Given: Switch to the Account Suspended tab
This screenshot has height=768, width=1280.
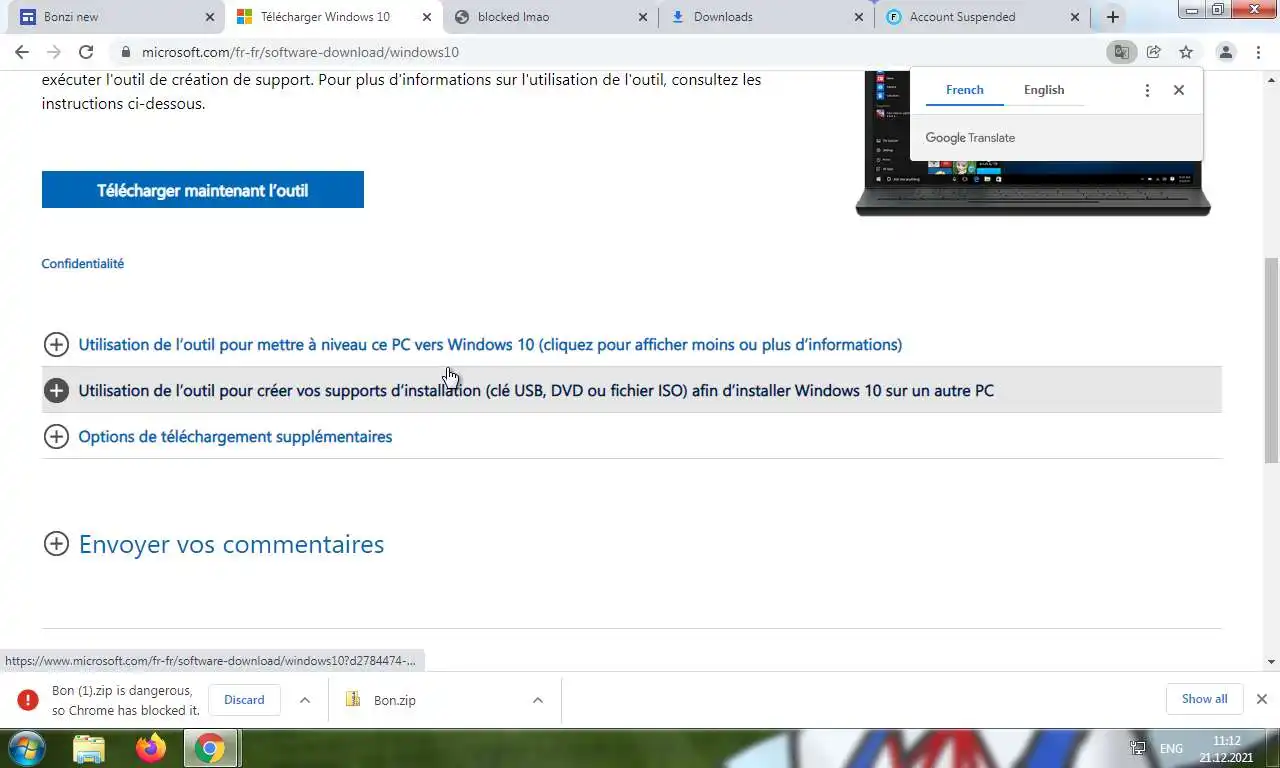Looking at the screenshot, I should point(980,17).
